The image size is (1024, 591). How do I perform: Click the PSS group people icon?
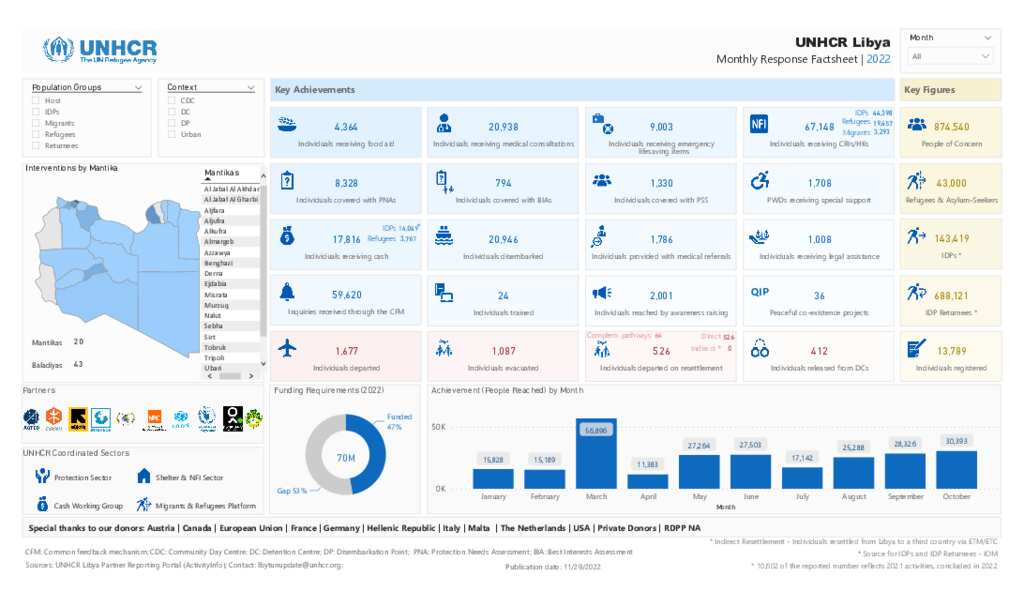tap(602, 180)
